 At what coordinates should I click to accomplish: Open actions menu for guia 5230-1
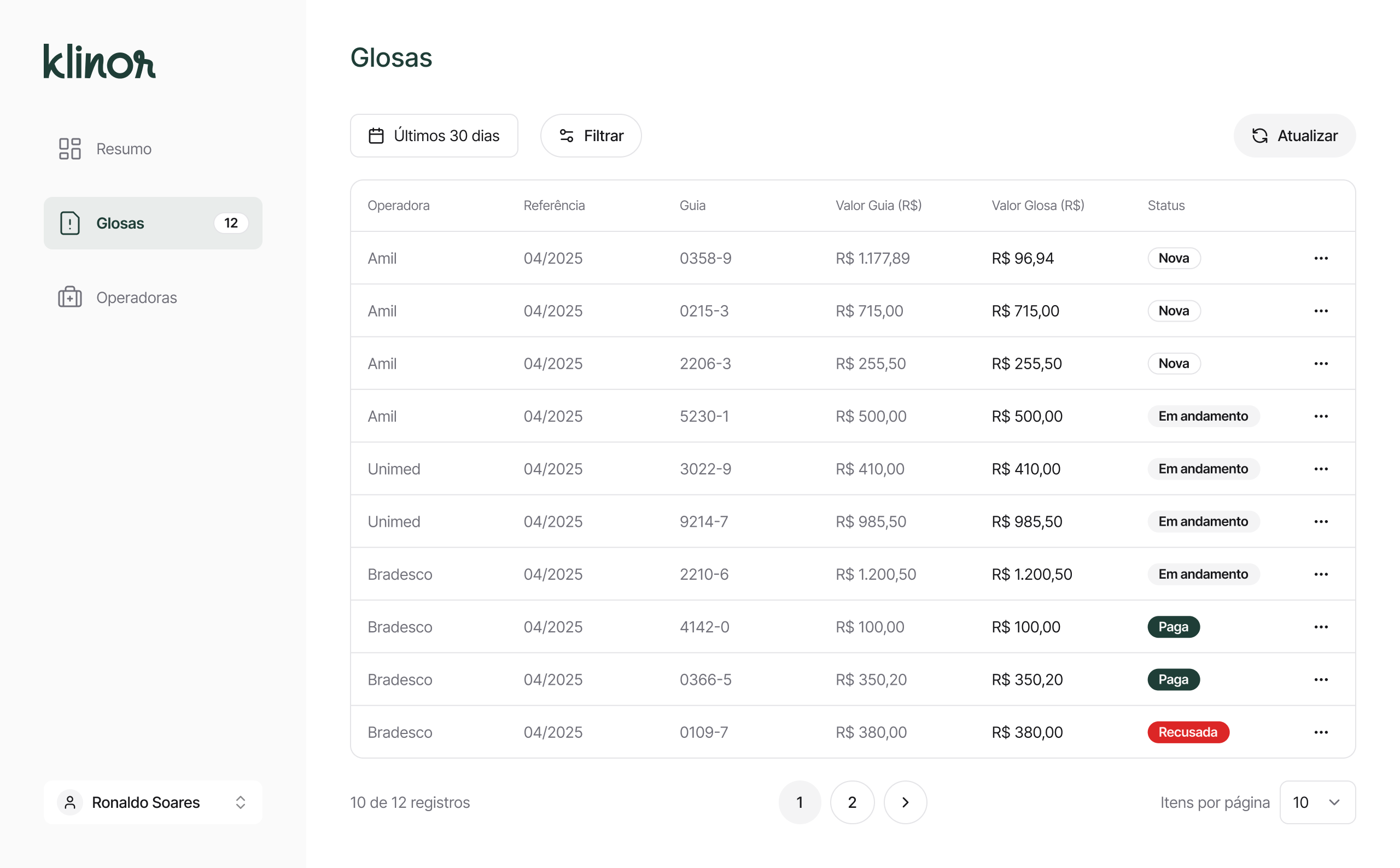coord(1320,416)
